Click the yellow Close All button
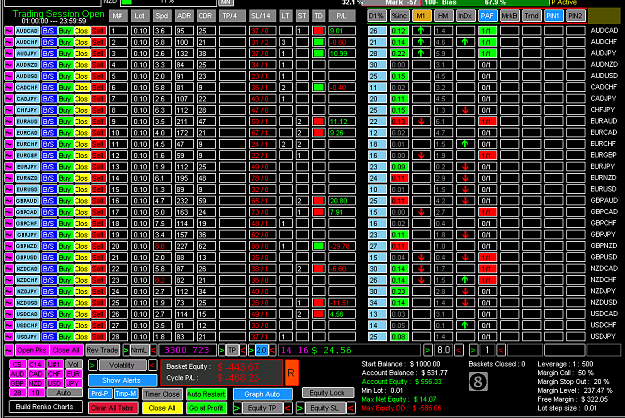The image size is (625, 418). pyautogui.click(x=162, y=408)
